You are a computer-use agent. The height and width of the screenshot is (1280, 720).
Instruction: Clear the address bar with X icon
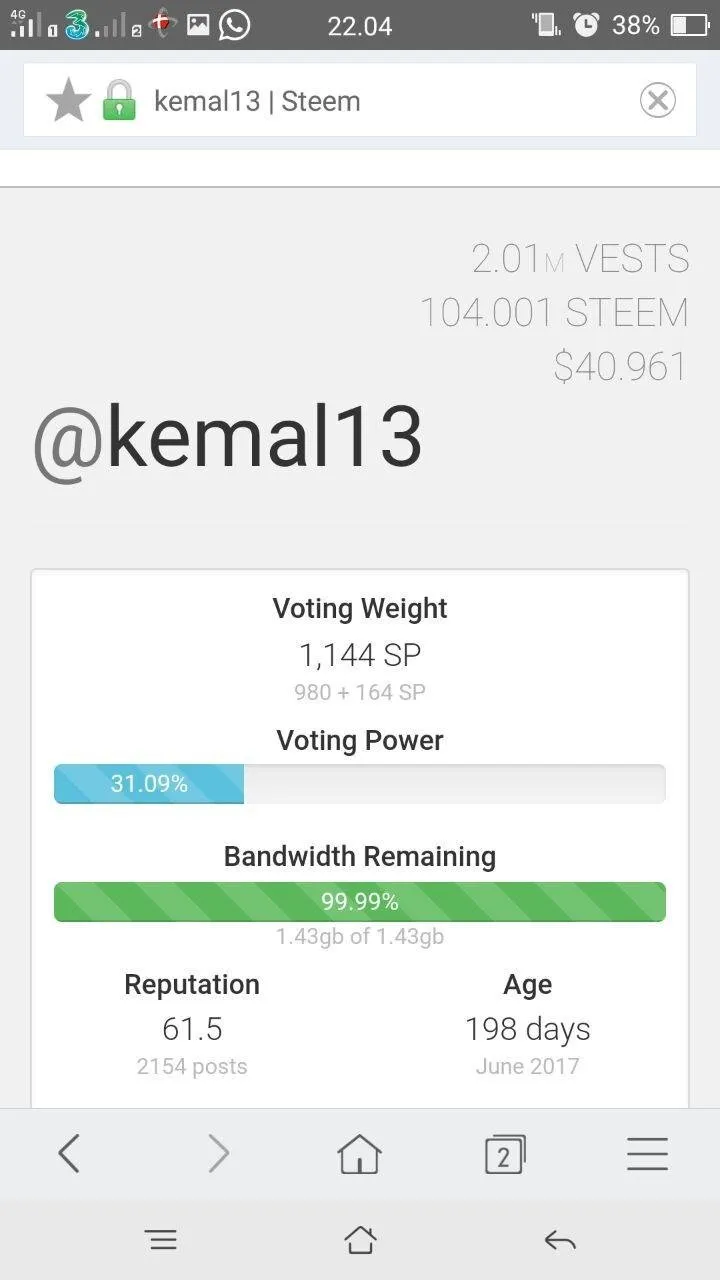point(657,100)
